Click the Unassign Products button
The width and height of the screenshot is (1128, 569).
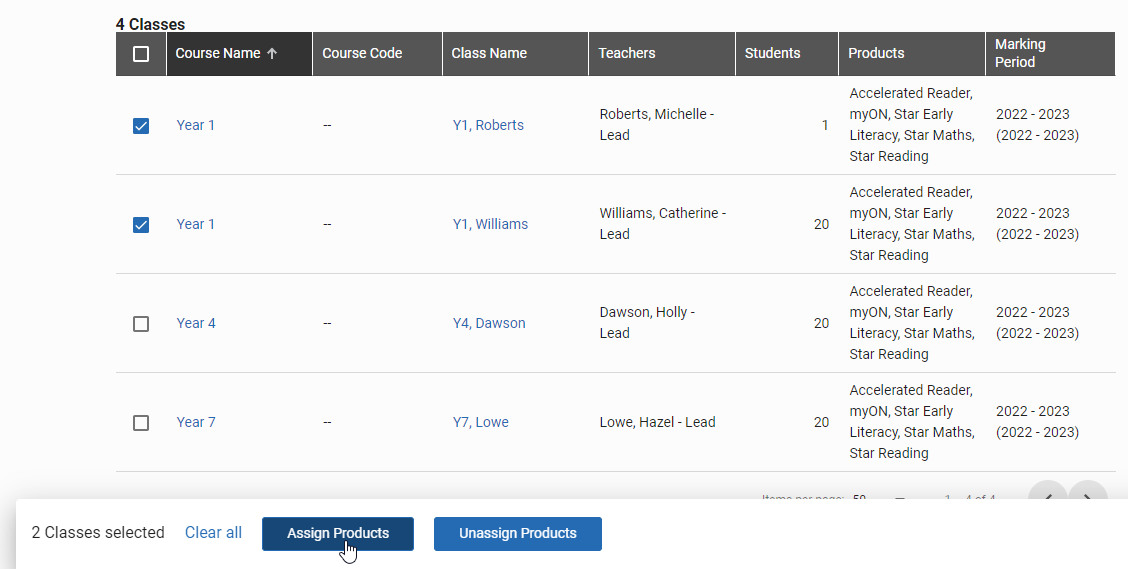[x=518, y=534]
